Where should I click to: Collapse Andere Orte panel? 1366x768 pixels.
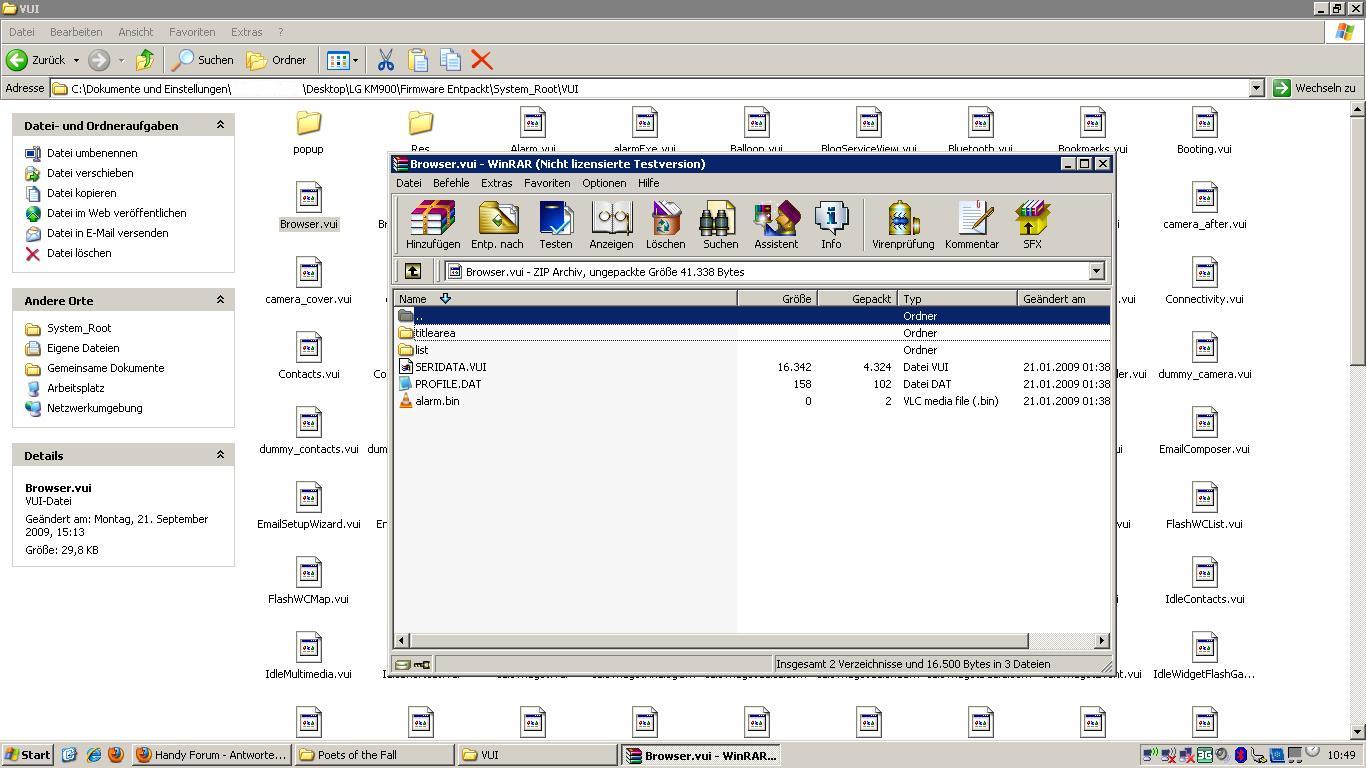click(220, 300)
